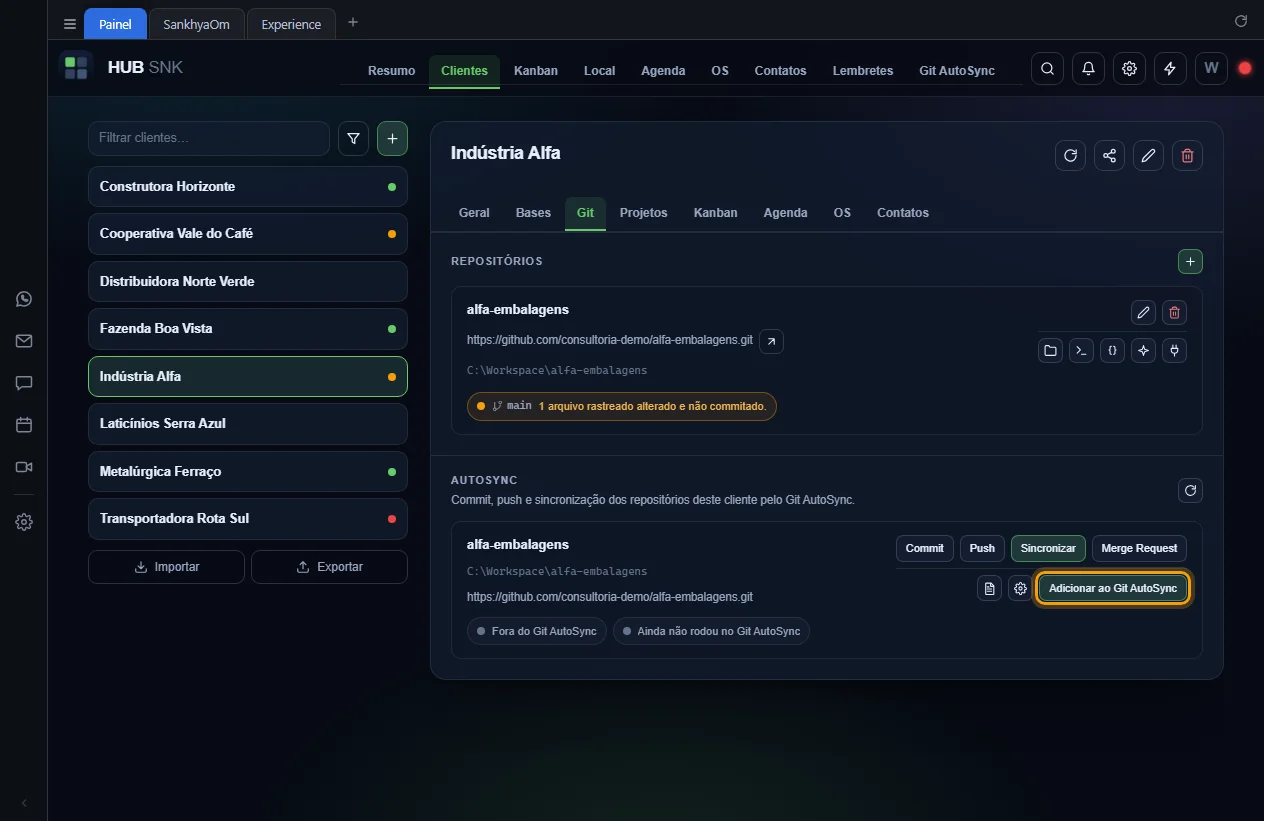
Task: Open AutoSync repository settings gear
Action: point(1020,589)
